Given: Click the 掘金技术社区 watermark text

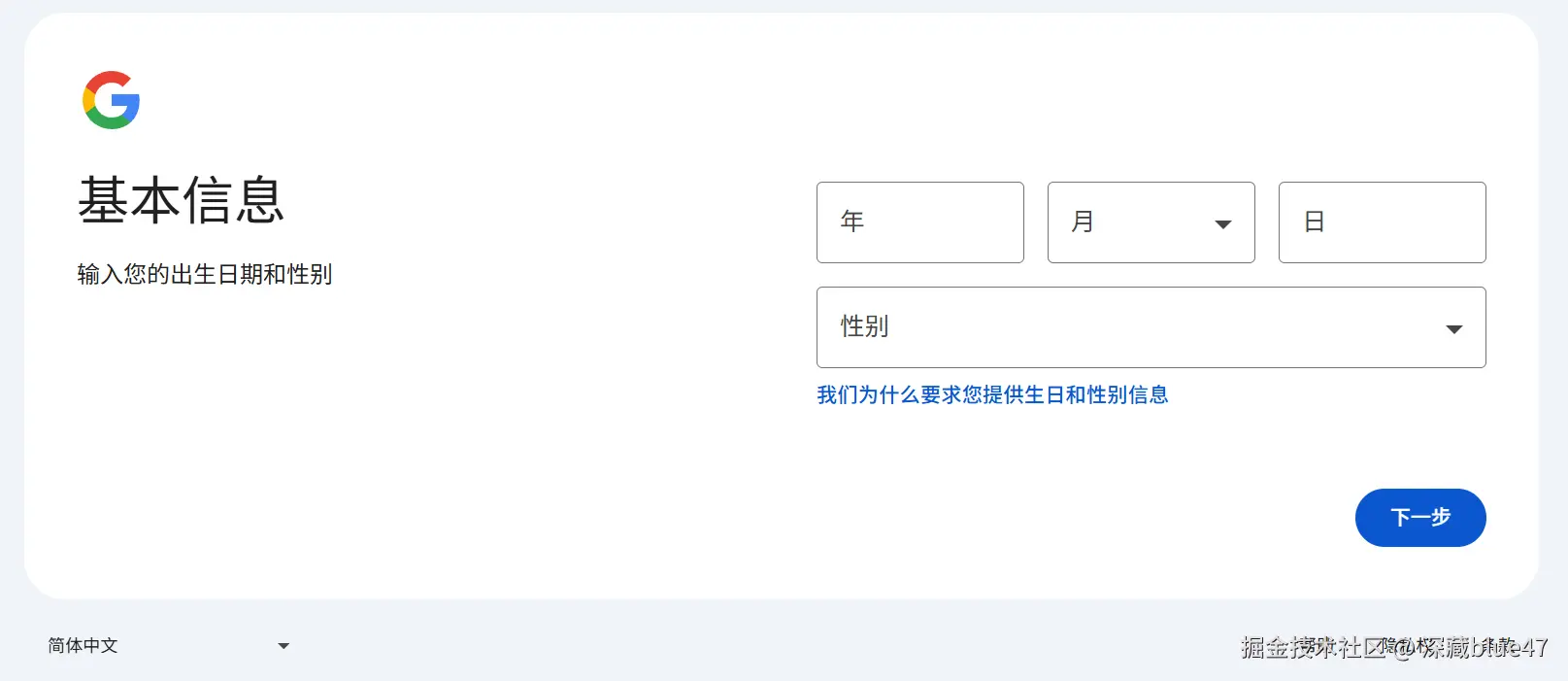Looking at the screenshot, I should pyautogui.click(x=1313, y=648).
